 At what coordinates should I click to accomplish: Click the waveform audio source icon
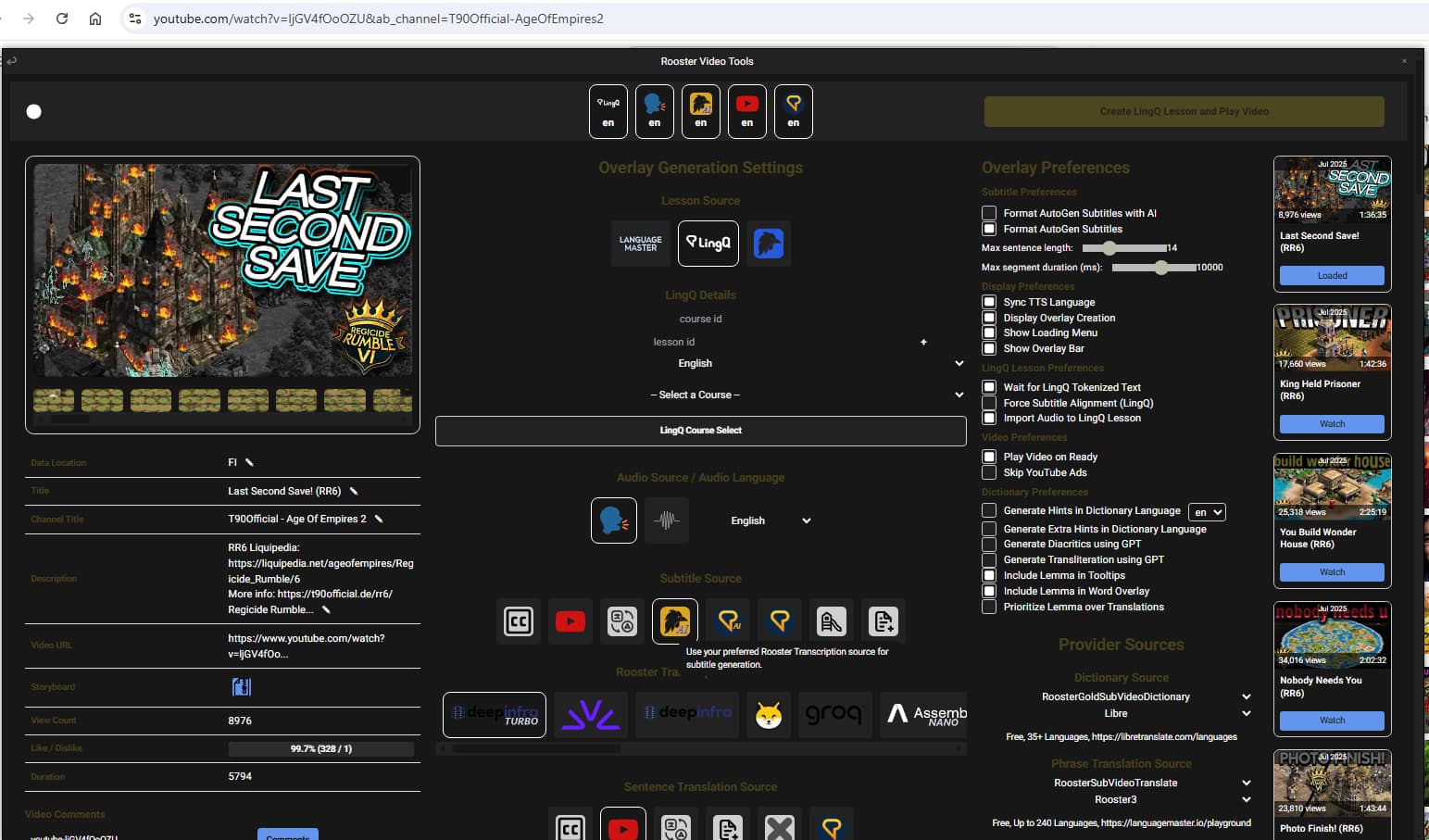point(667,520)
